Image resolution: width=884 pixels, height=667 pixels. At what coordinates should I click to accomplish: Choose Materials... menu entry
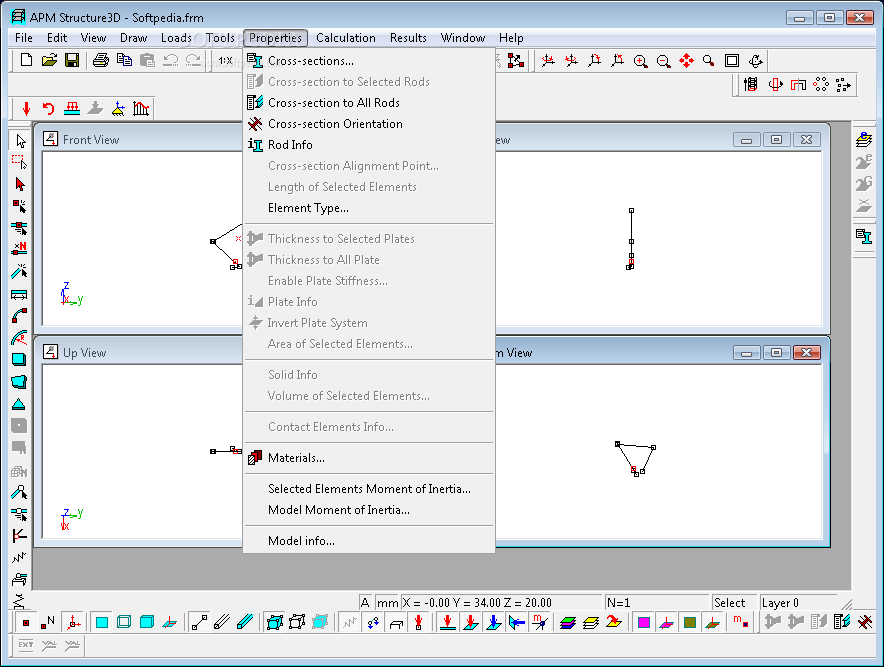(x=369, y=458)
